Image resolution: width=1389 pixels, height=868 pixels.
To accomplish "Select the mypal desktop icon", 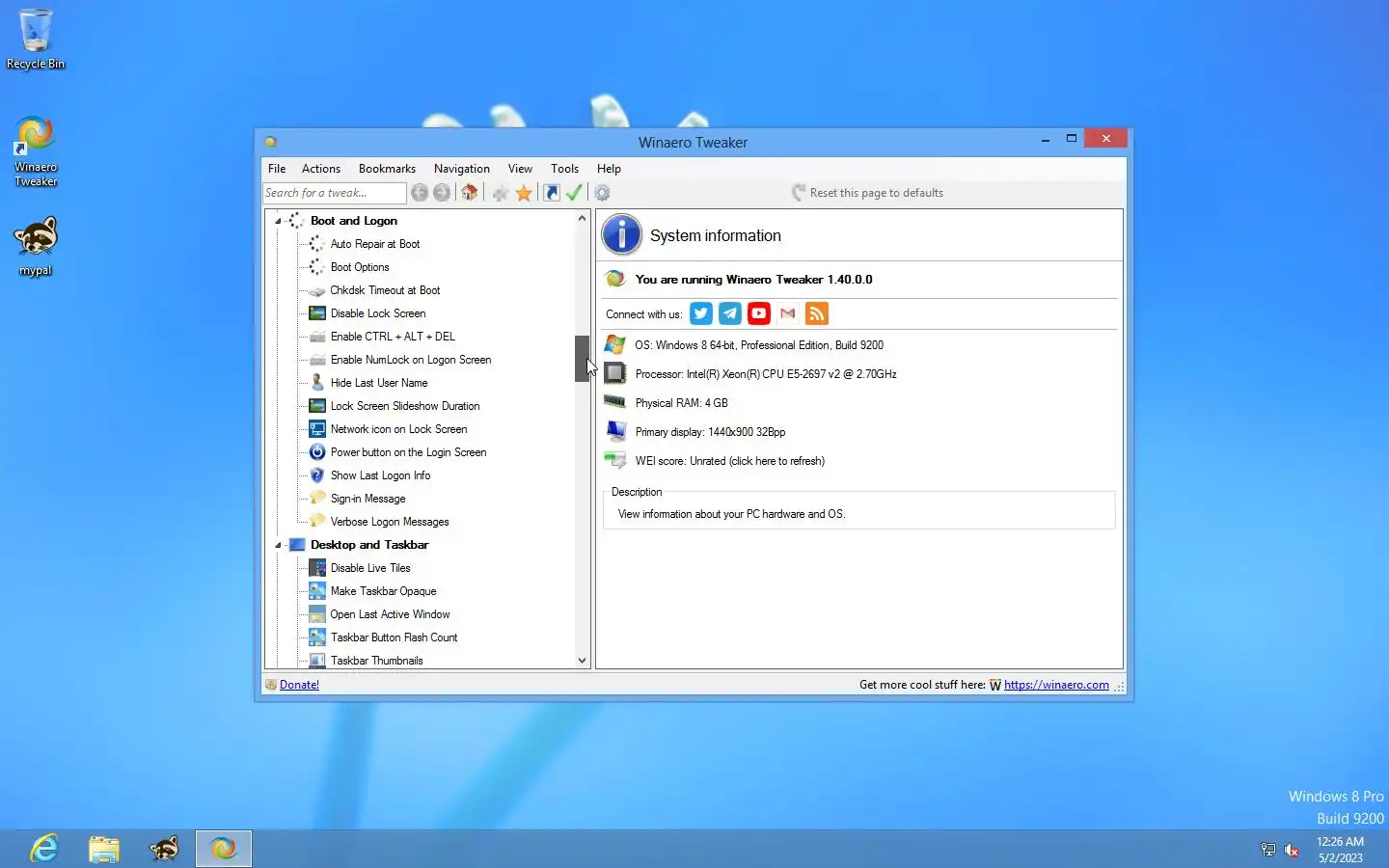I will point(36,247).
